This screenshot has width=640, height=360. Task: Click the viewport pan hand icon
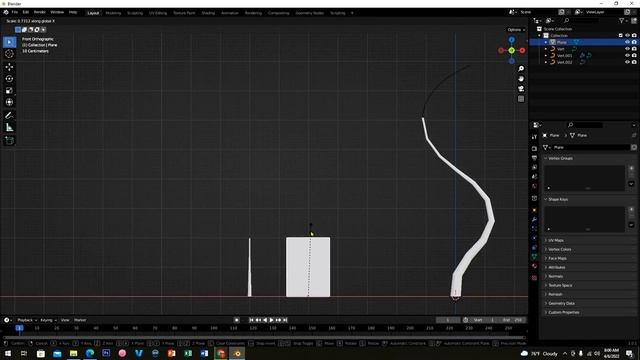tap(521, 79)
